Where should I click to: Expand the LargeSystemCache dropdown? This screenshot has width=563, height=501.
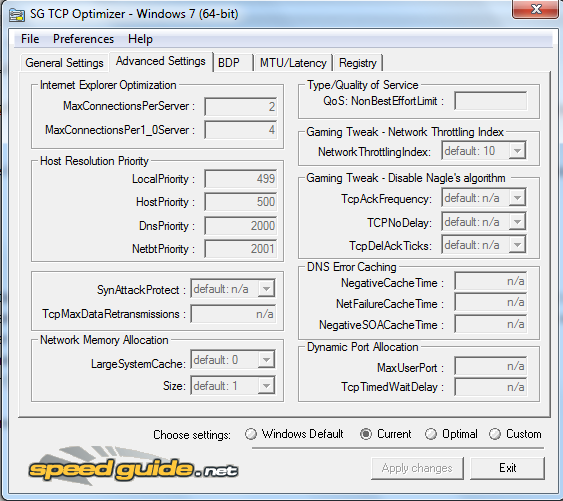point(233,359)
